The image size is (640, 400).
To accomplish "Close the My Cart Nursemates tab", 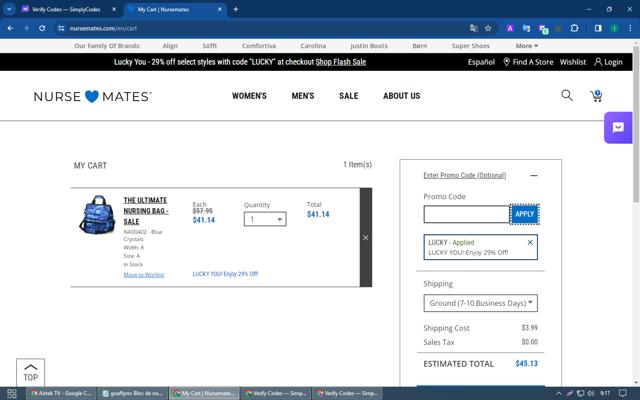I will [220, 9].
